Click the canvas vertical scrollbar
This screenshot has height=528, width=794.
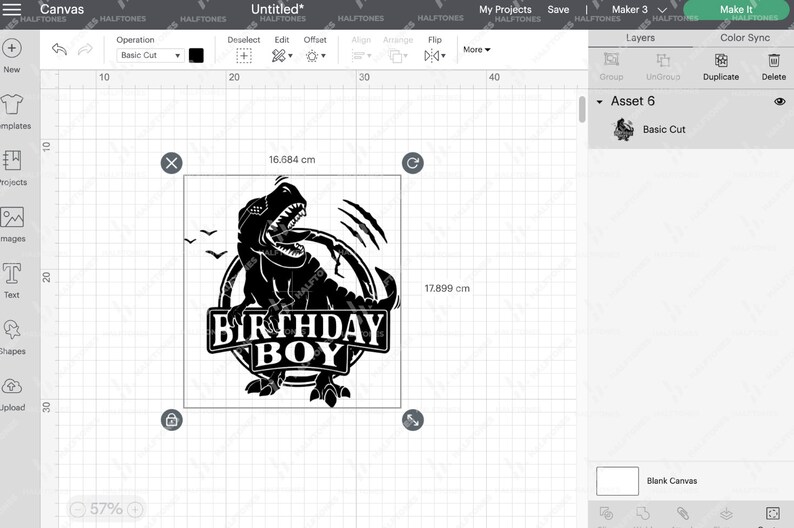point(582,109)
